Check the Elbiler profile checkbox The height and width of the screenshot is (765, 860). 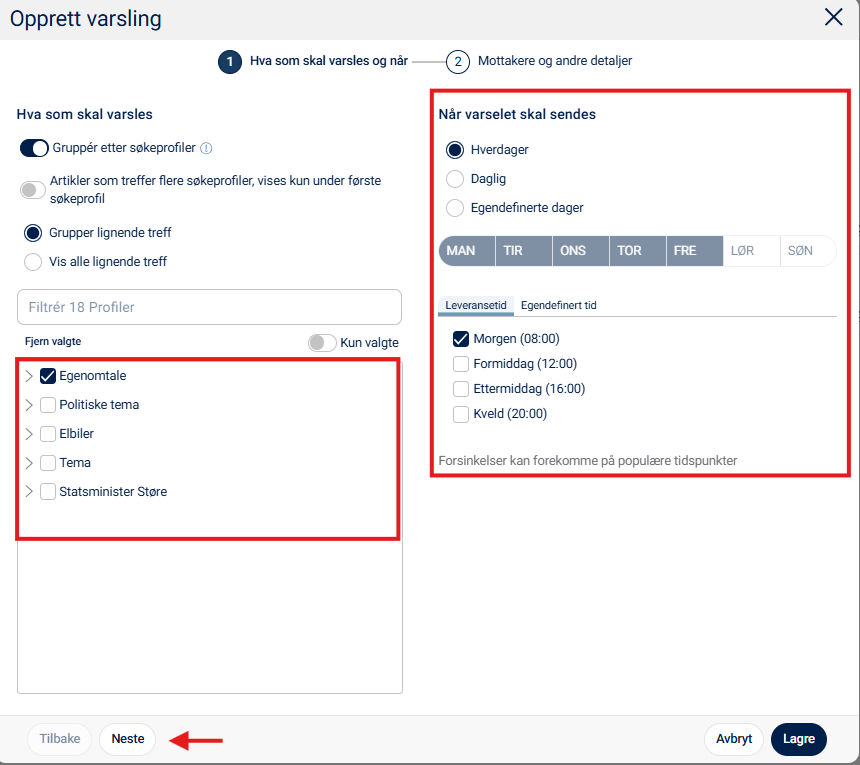[48, 434]
